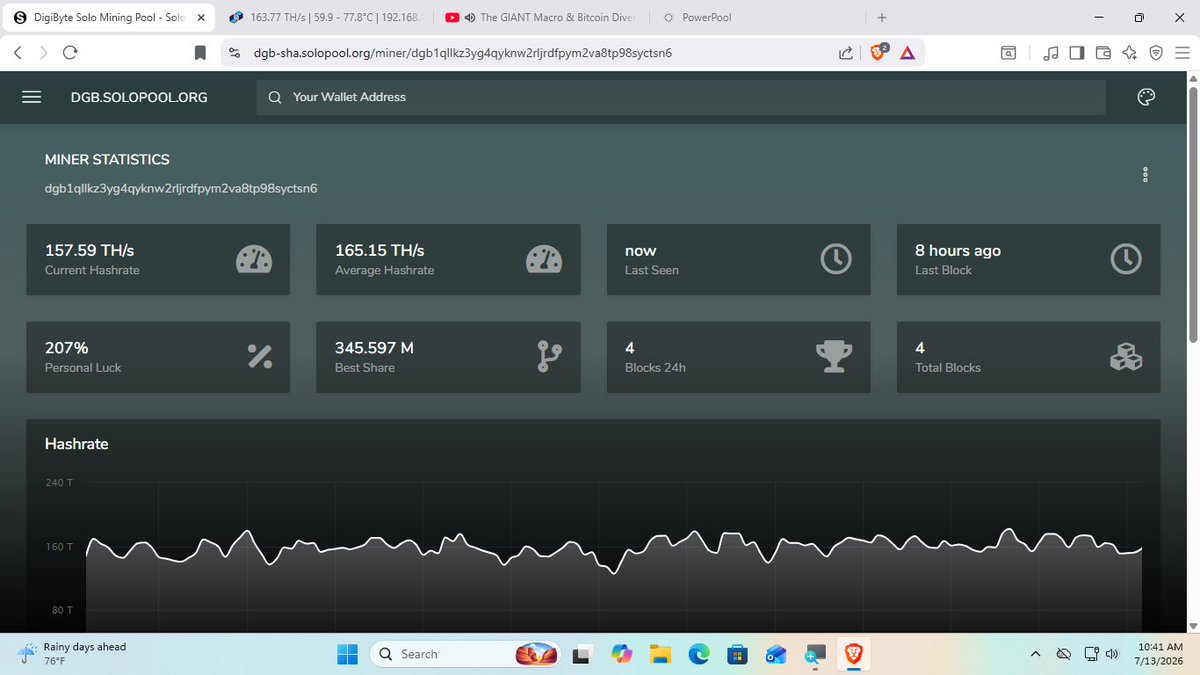Switch to the PowerPool tab
Screen dimensions: 1200x675
coord(758,17)
